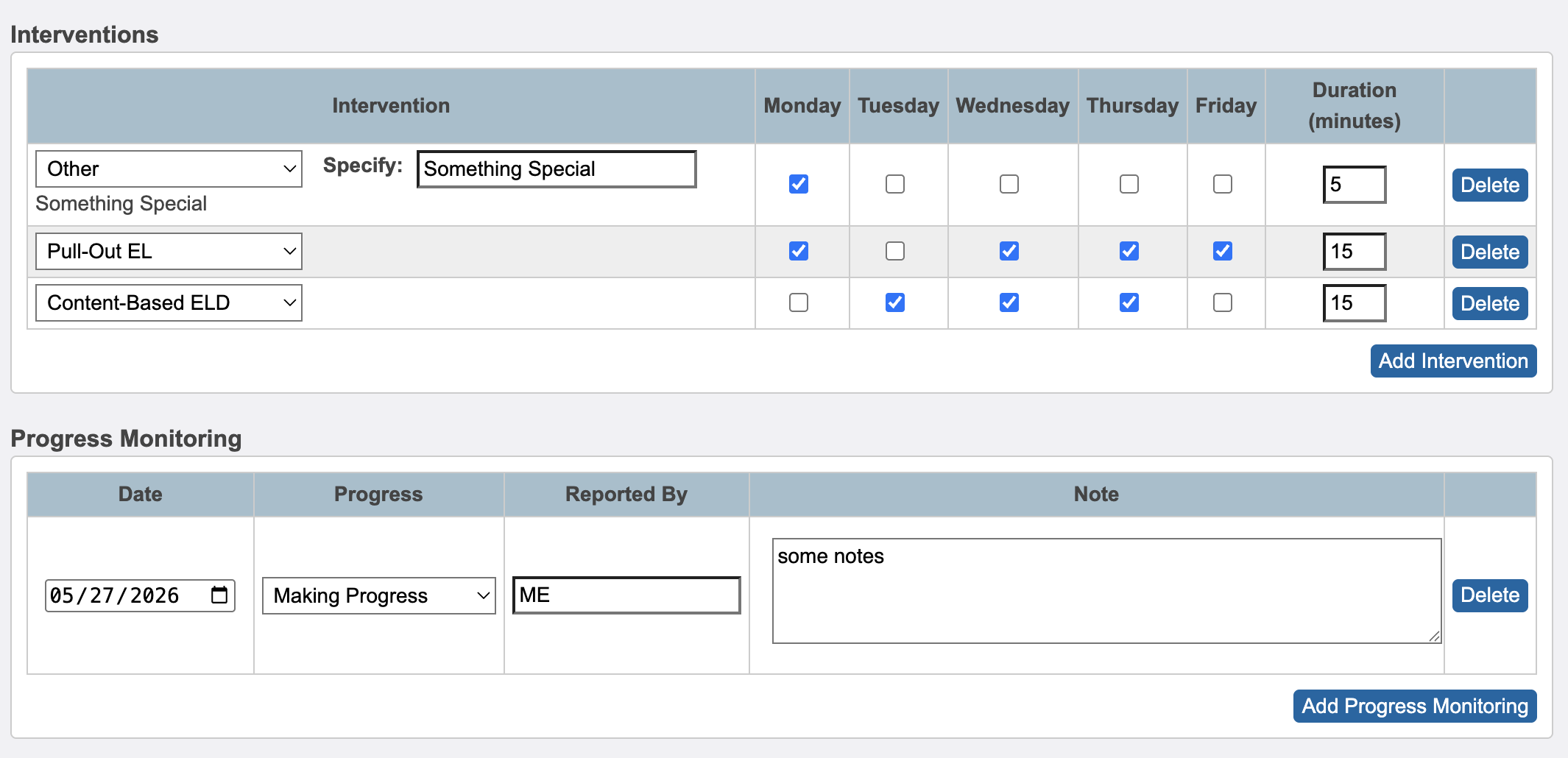Check Tuesday for the Other intervention row
Viewport: 1568px width, 758px height.
(x=895, y=184)
